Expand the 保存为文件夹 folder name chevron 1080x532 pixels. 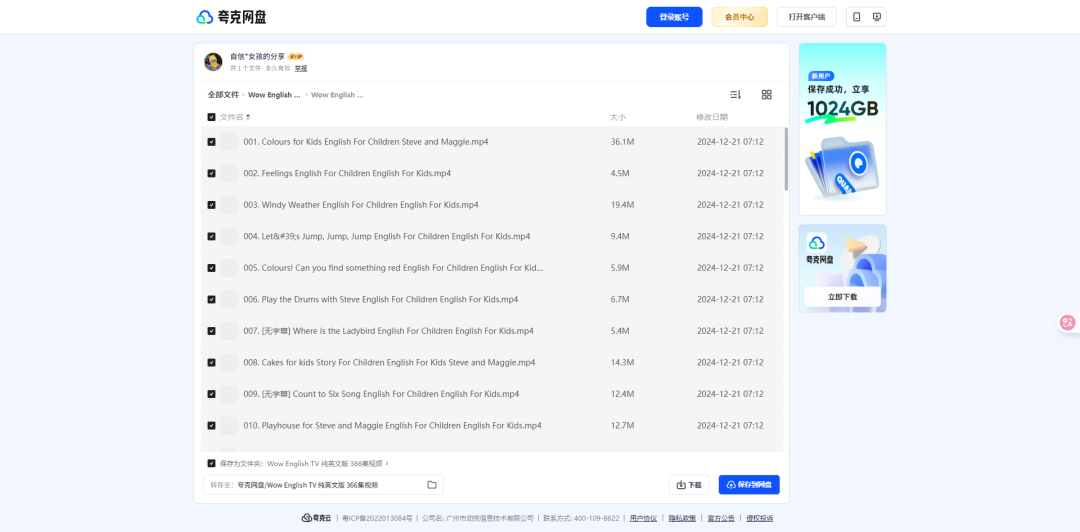click(x=387, y=464)
